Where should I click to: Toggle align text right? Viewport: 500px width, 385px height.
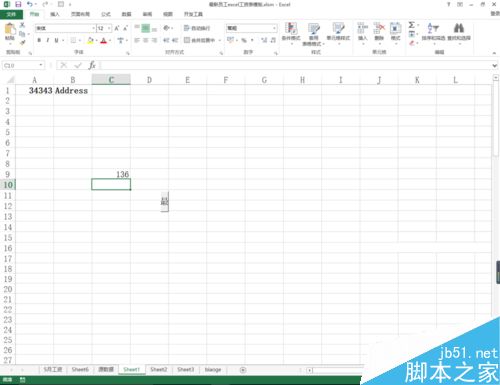154,40
